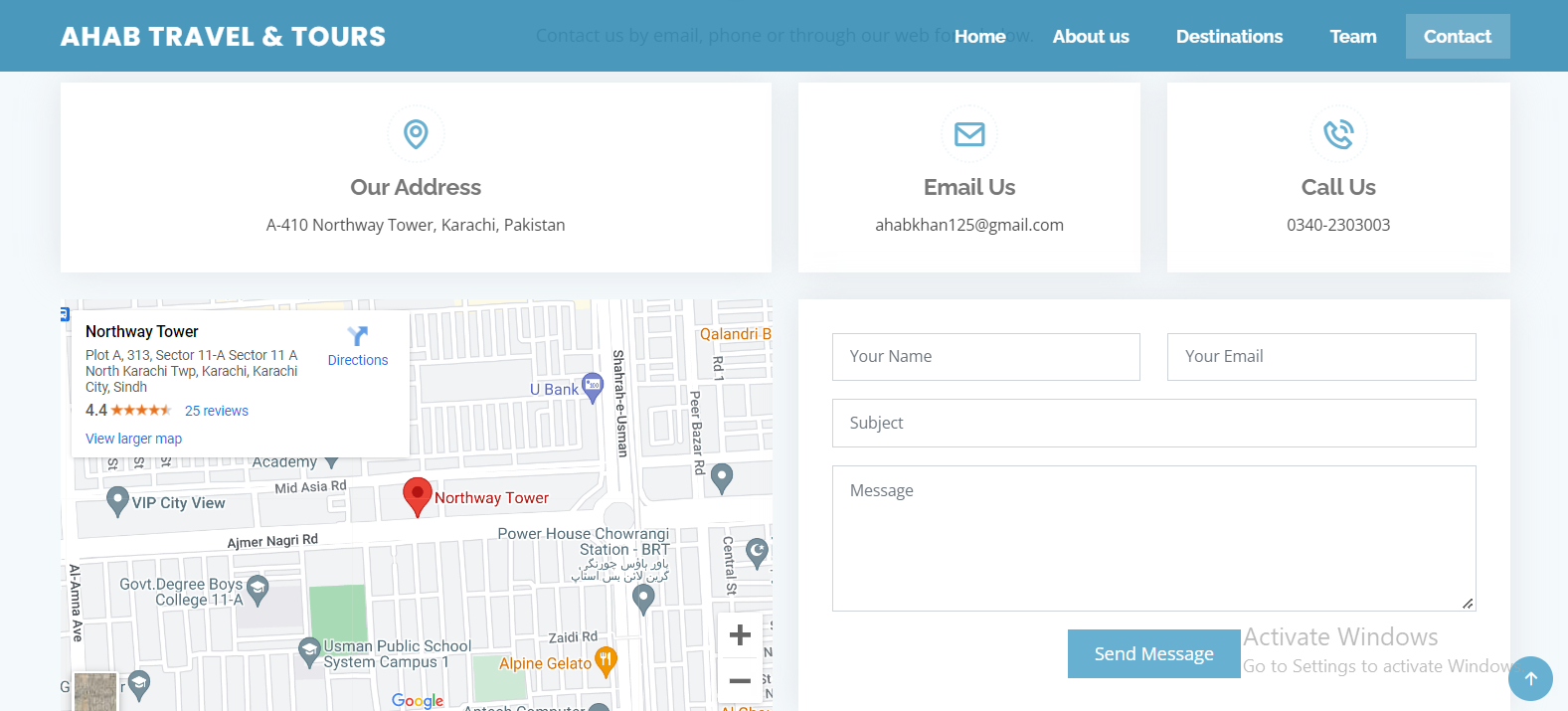
Task: Open the Home menu item
Action: (x=979, y=37)
